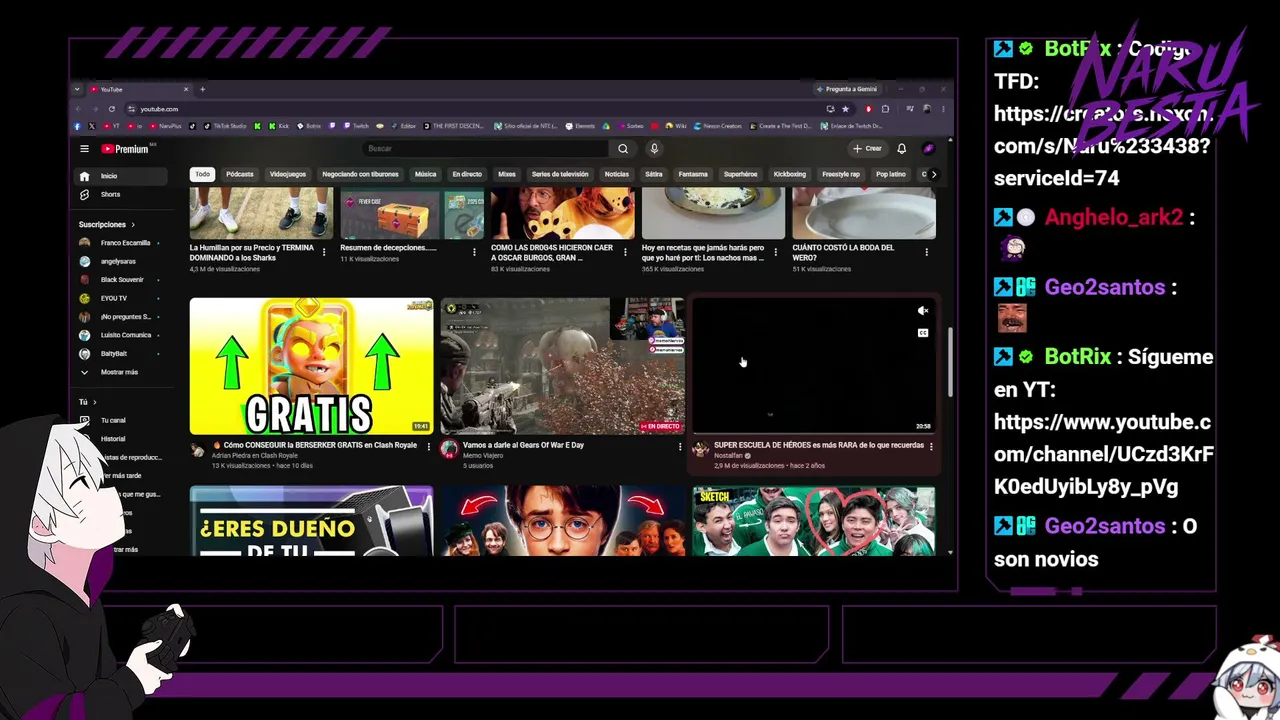This screenshot has width=1280, height=720.
Task: Click the YouTube page vertical scrollbar
Action: coord(950,362)
